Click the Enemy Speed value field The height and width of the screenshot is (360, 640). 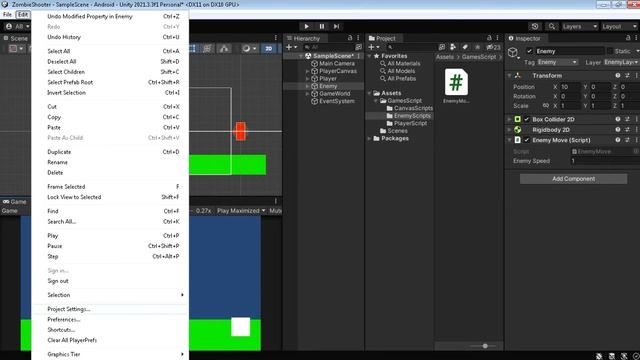tap(605, 161)
